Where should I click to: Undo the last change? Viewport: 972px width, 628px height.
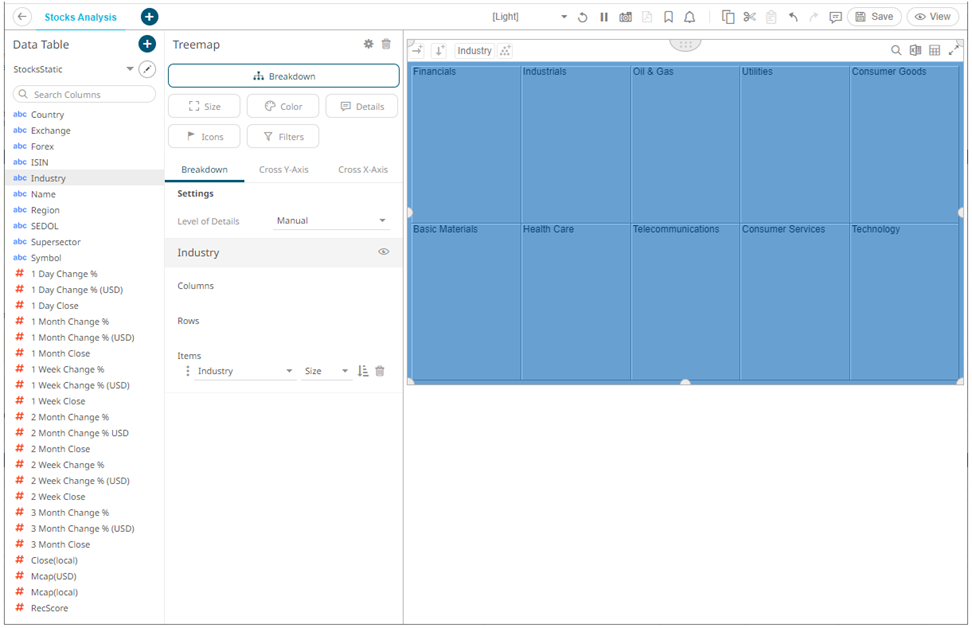coord(793,16)
